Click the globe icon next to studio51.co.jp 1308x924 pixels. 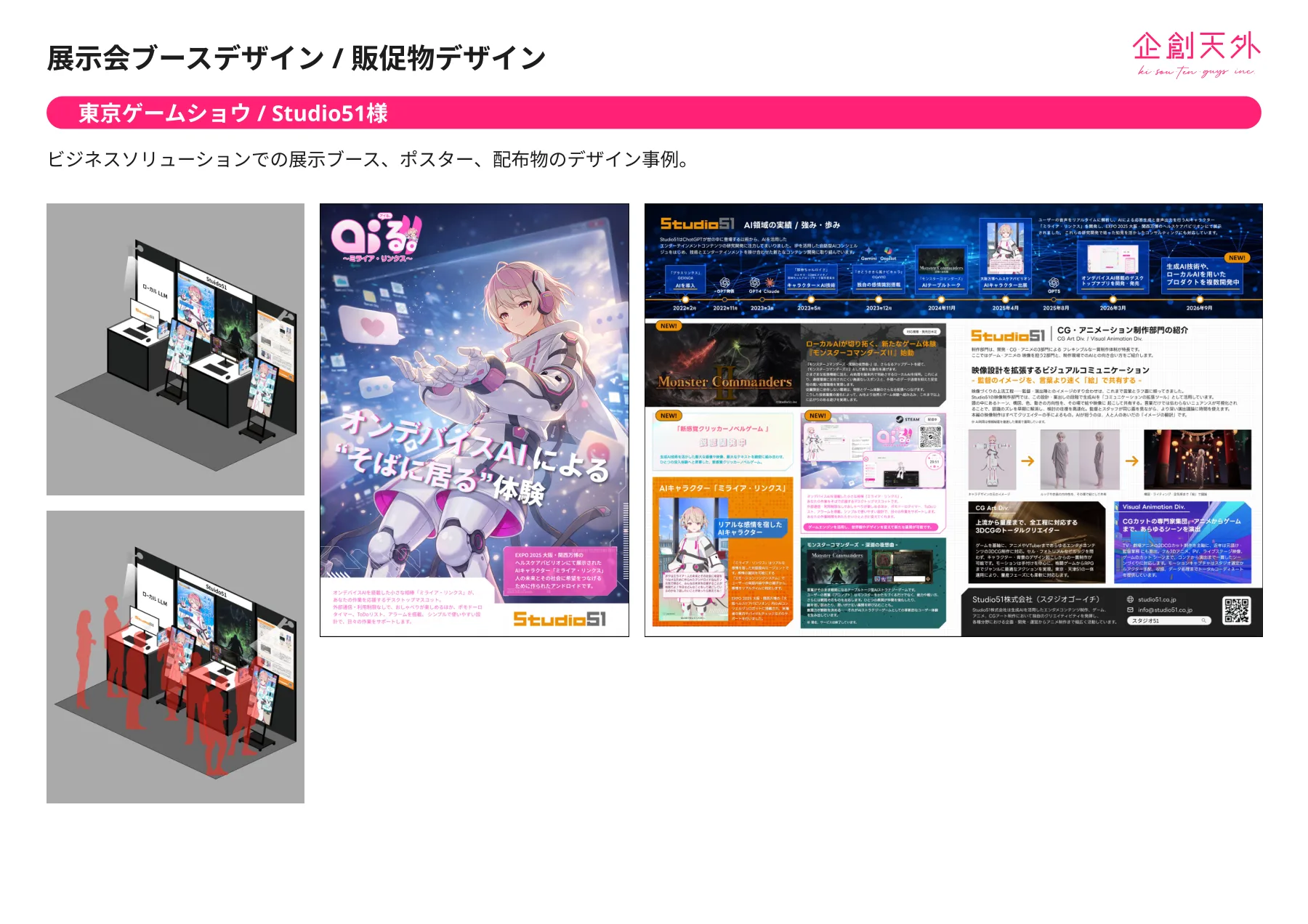click(x=1130, y=599)
